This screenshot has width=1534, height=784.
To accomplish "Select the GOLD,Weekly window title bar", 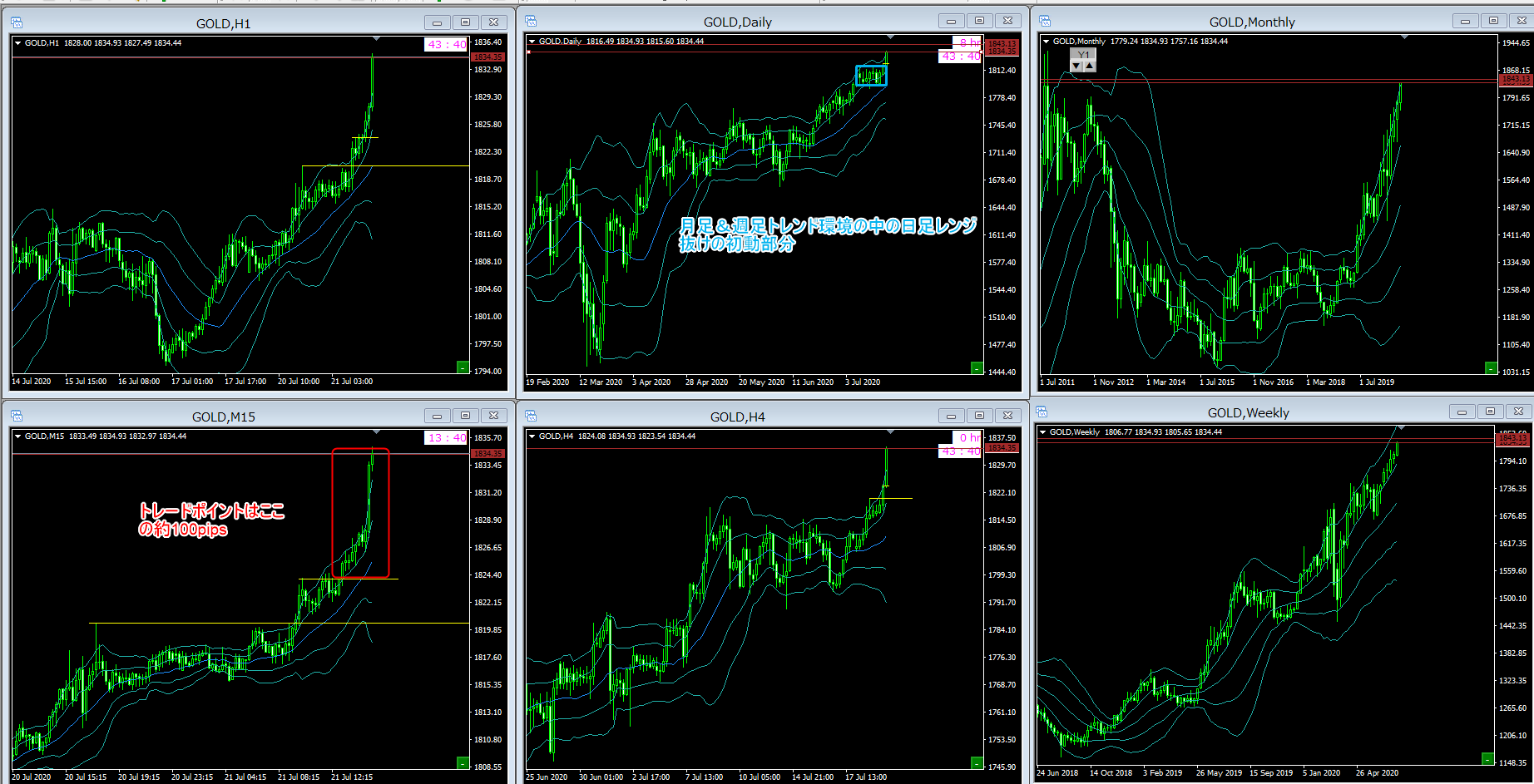I will click(x=1248, y=412).
